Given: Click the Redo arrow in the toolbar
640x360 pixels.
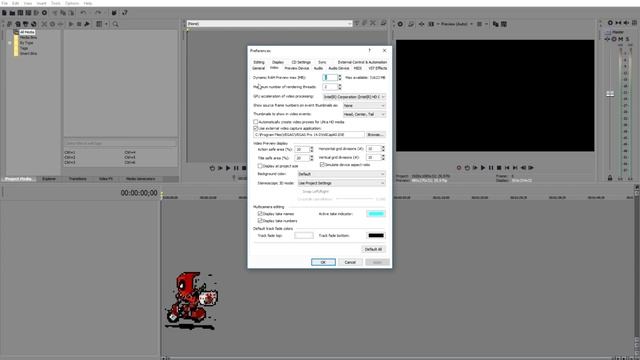Looking at the screenshot, I should 98,13.
